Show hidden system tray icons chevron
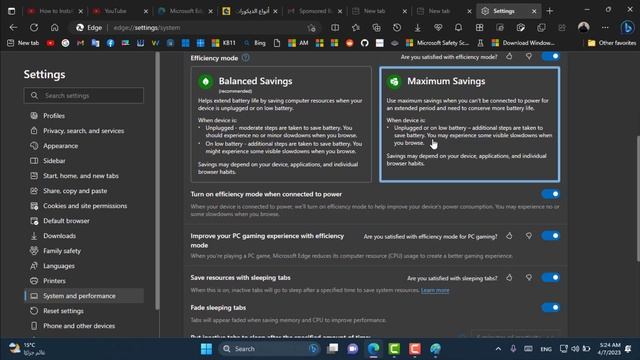640x360 pixels. 498,349
